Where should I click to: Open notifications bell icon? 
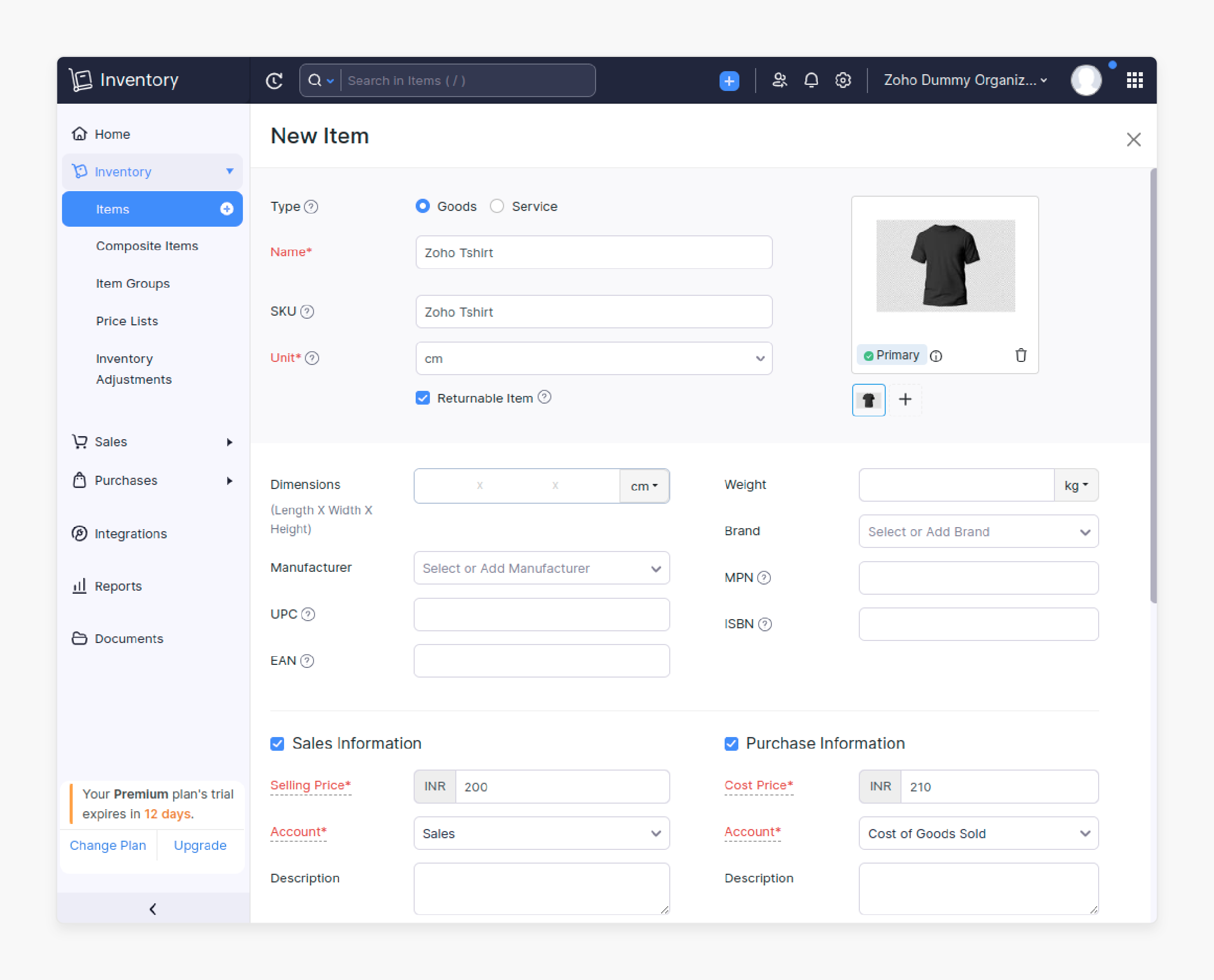(x=811, y=80)
